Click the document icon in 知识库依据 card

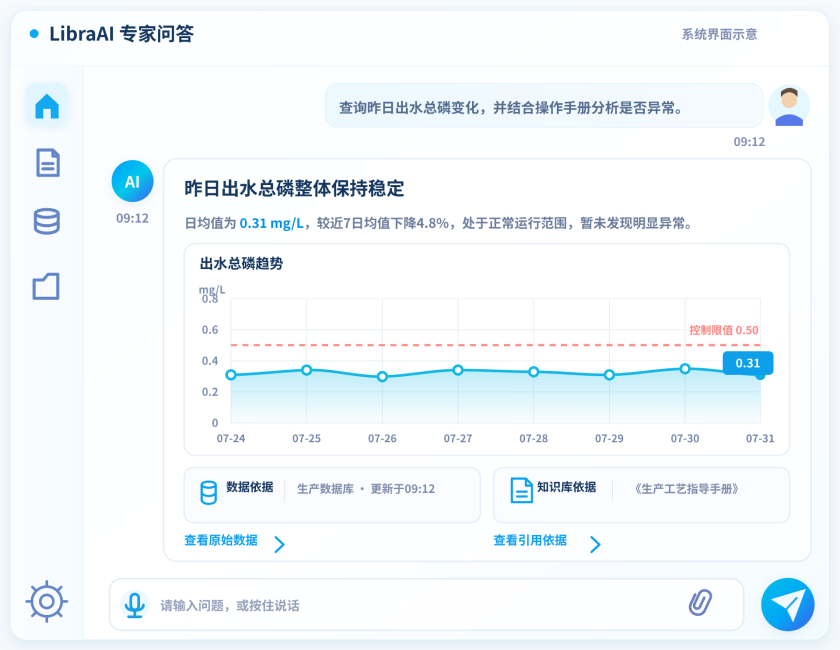pos(521,490)
